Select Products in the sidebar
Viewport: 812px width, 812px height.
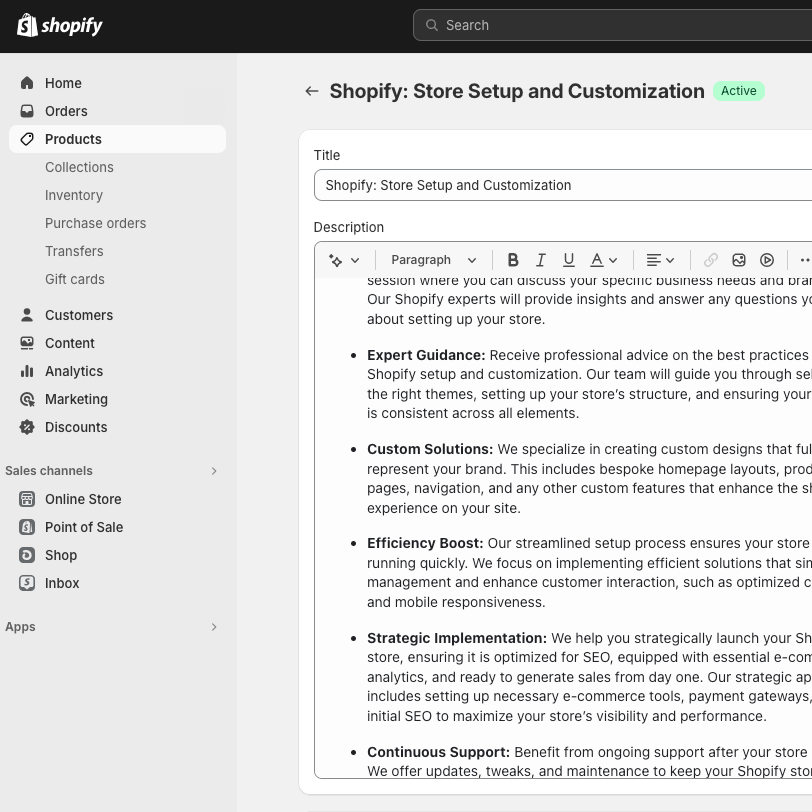[x=117, y=139]
